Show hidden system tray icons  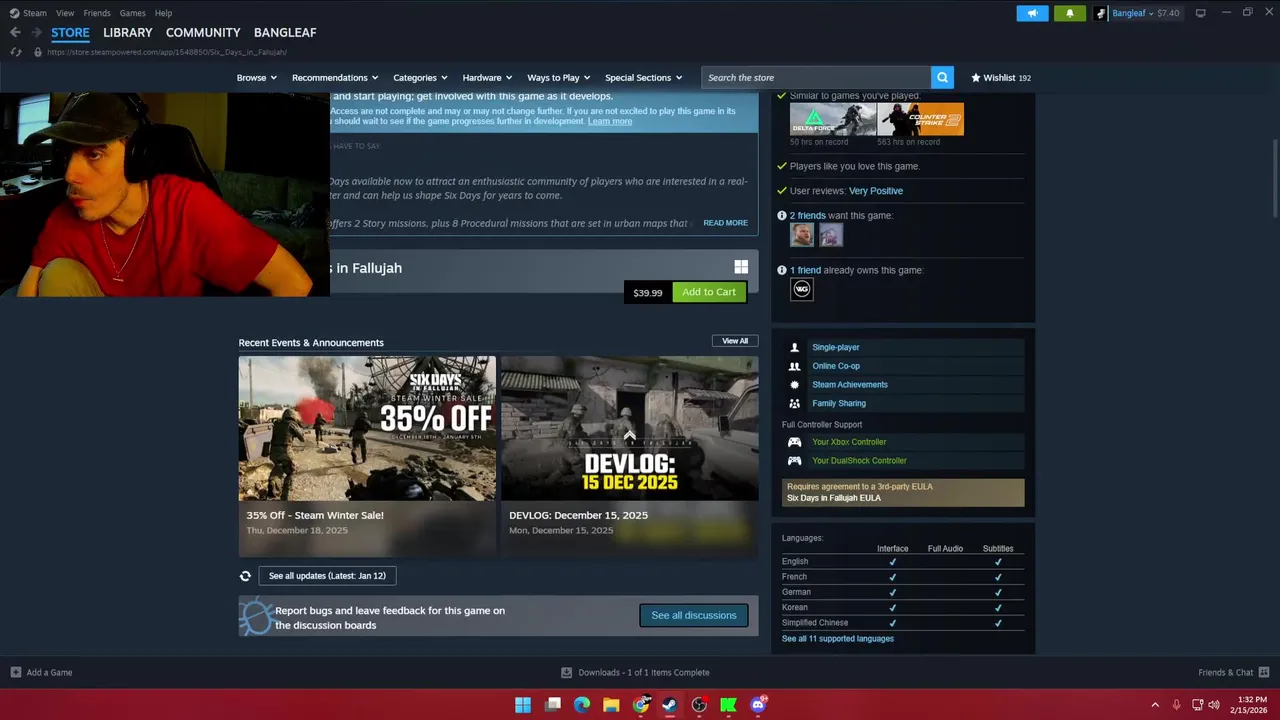coord(1155,705)
